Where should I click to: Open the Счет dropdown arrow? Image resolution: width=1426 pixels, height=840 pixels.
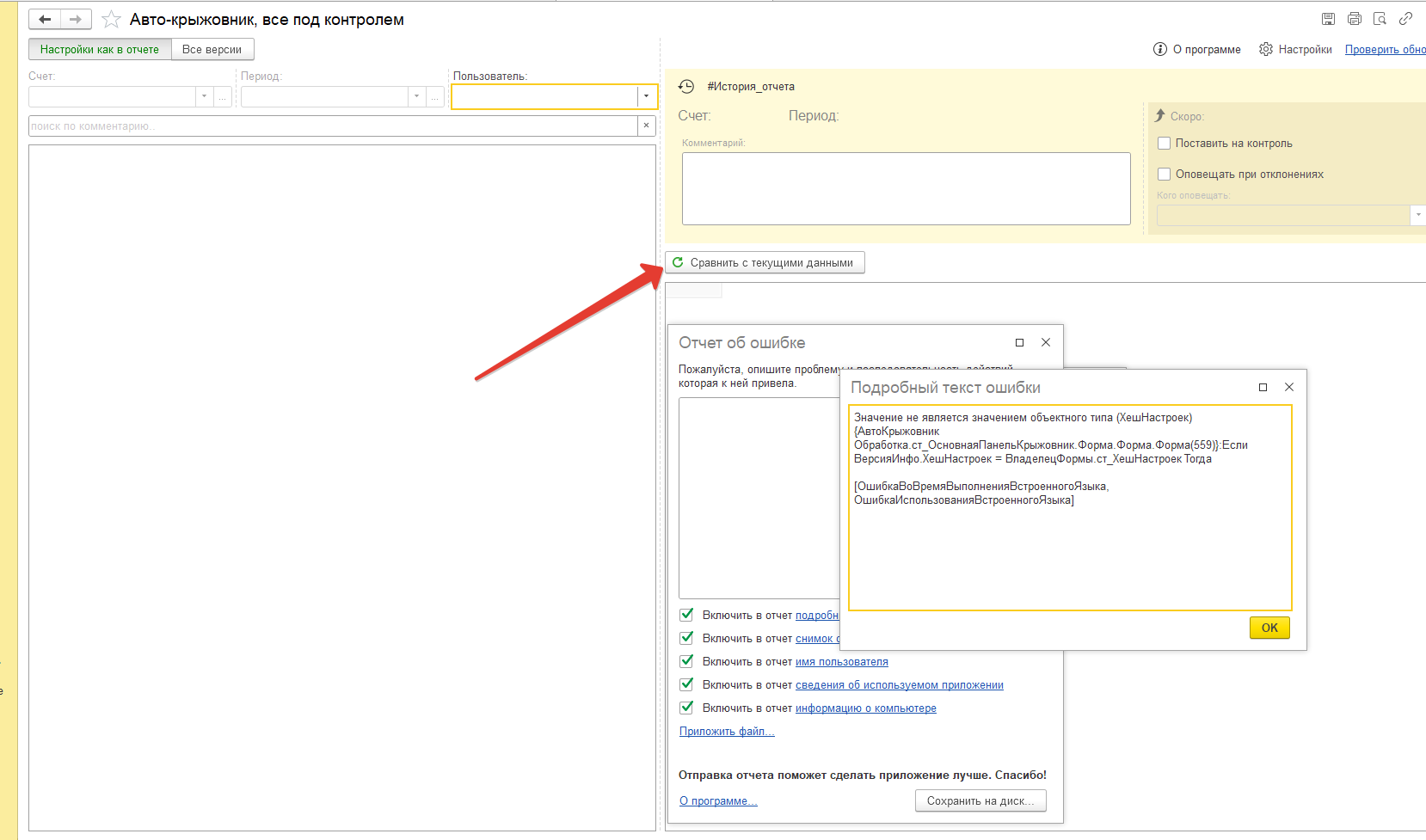tap(204, 96)
